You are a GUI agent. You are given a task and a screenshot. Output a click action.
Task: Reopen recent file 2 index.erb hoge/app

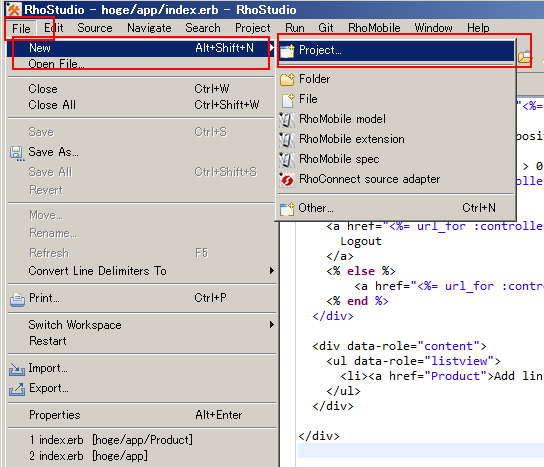pos(141,456)
